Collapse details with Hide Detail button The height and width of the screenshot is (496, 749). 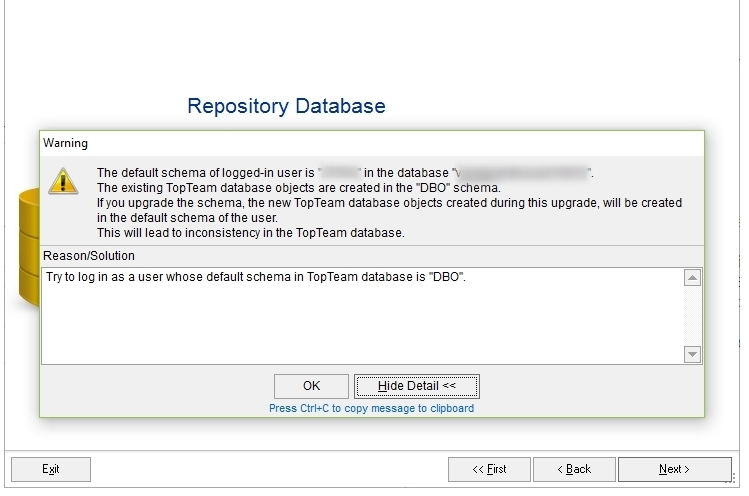[x=417, y=386]
